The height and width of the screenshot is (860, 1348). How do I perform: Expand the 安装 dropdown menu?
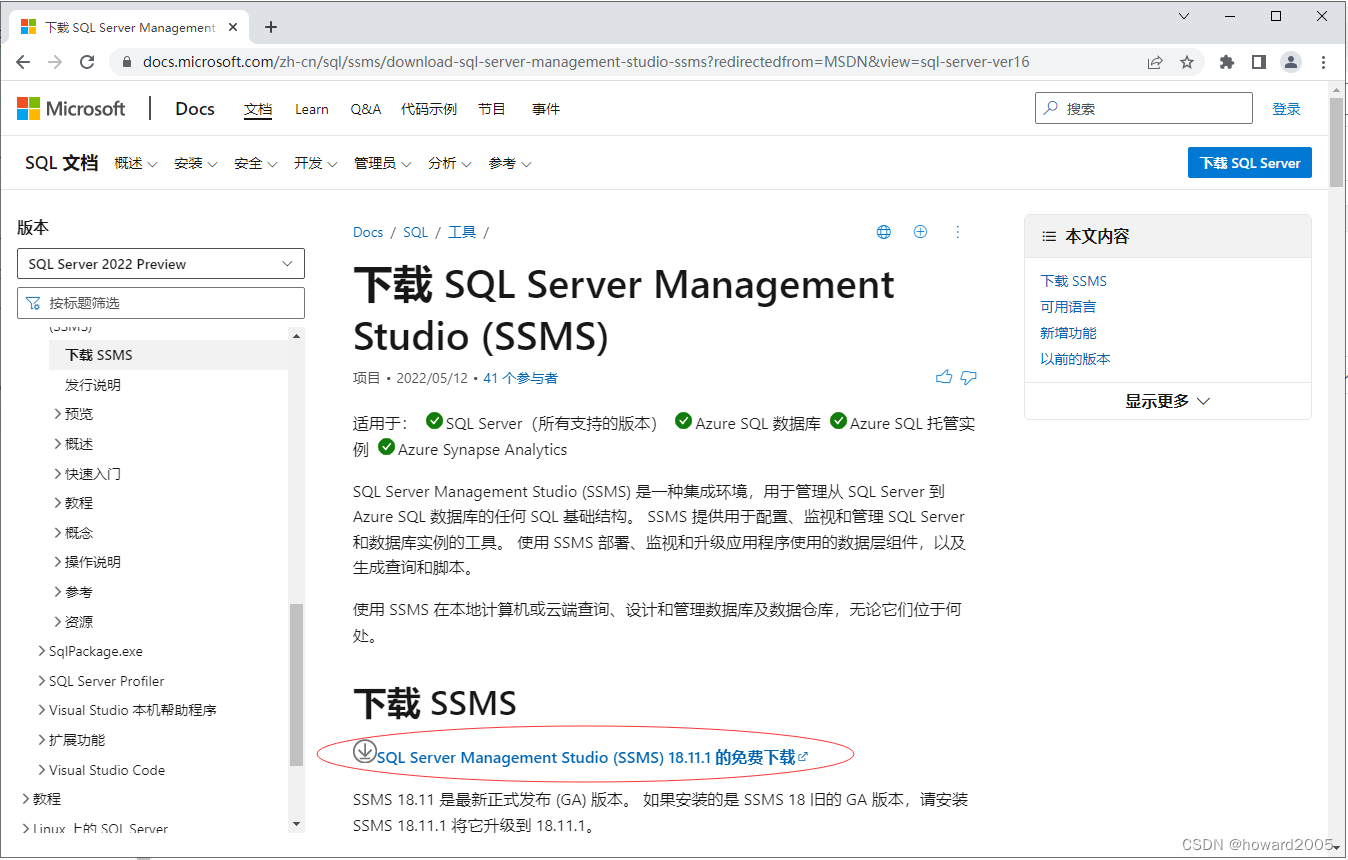[196, 163]
